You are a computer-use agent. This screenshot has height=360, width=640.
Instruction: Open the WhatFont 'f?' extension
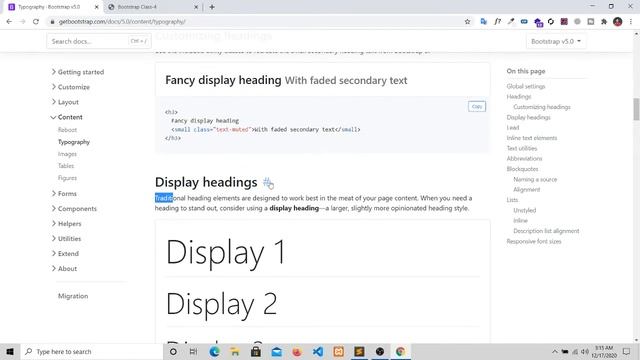coord(497,22)
